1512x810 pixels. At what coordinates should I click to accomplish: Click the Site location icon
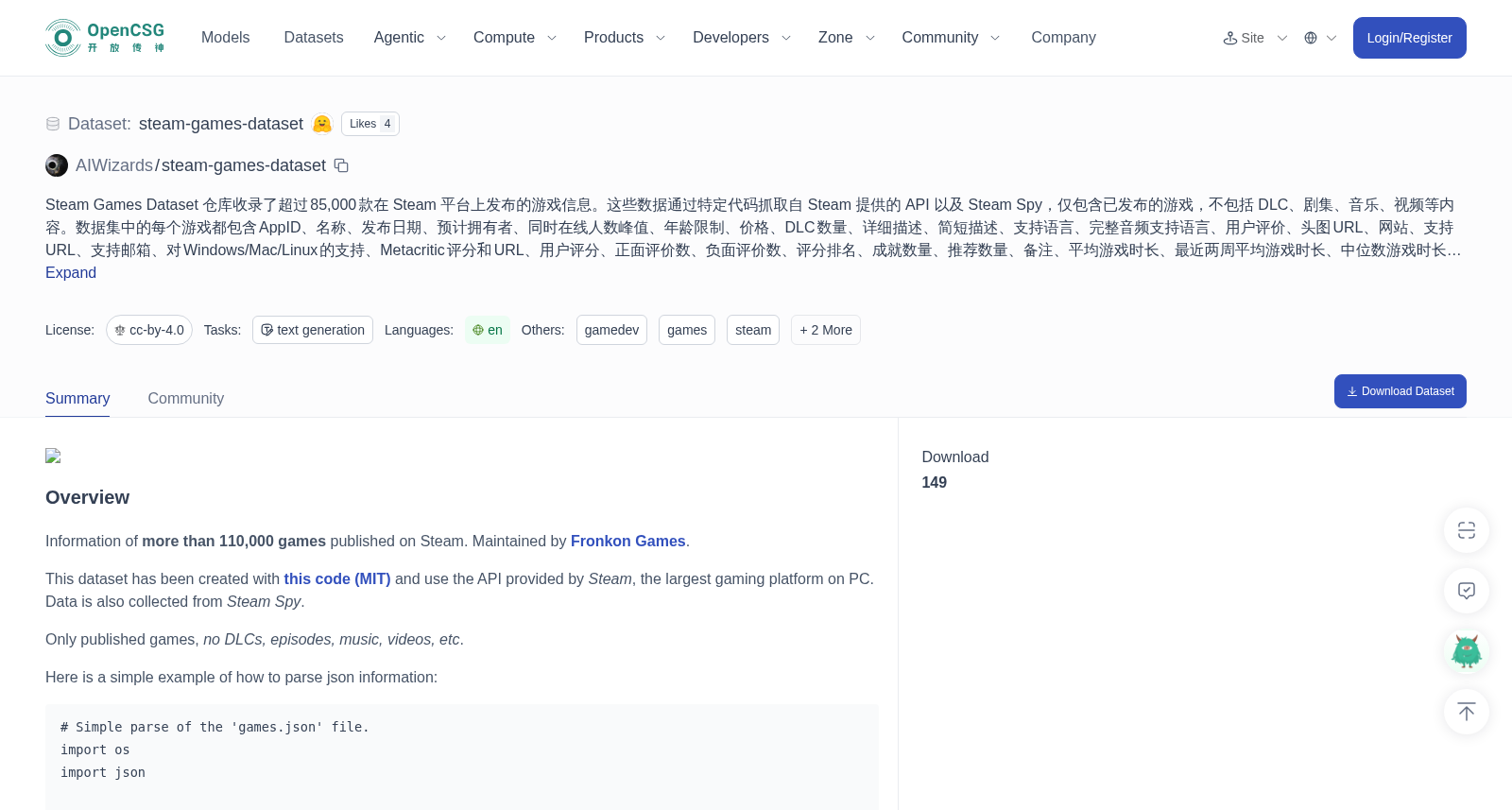pos(1230,38)
